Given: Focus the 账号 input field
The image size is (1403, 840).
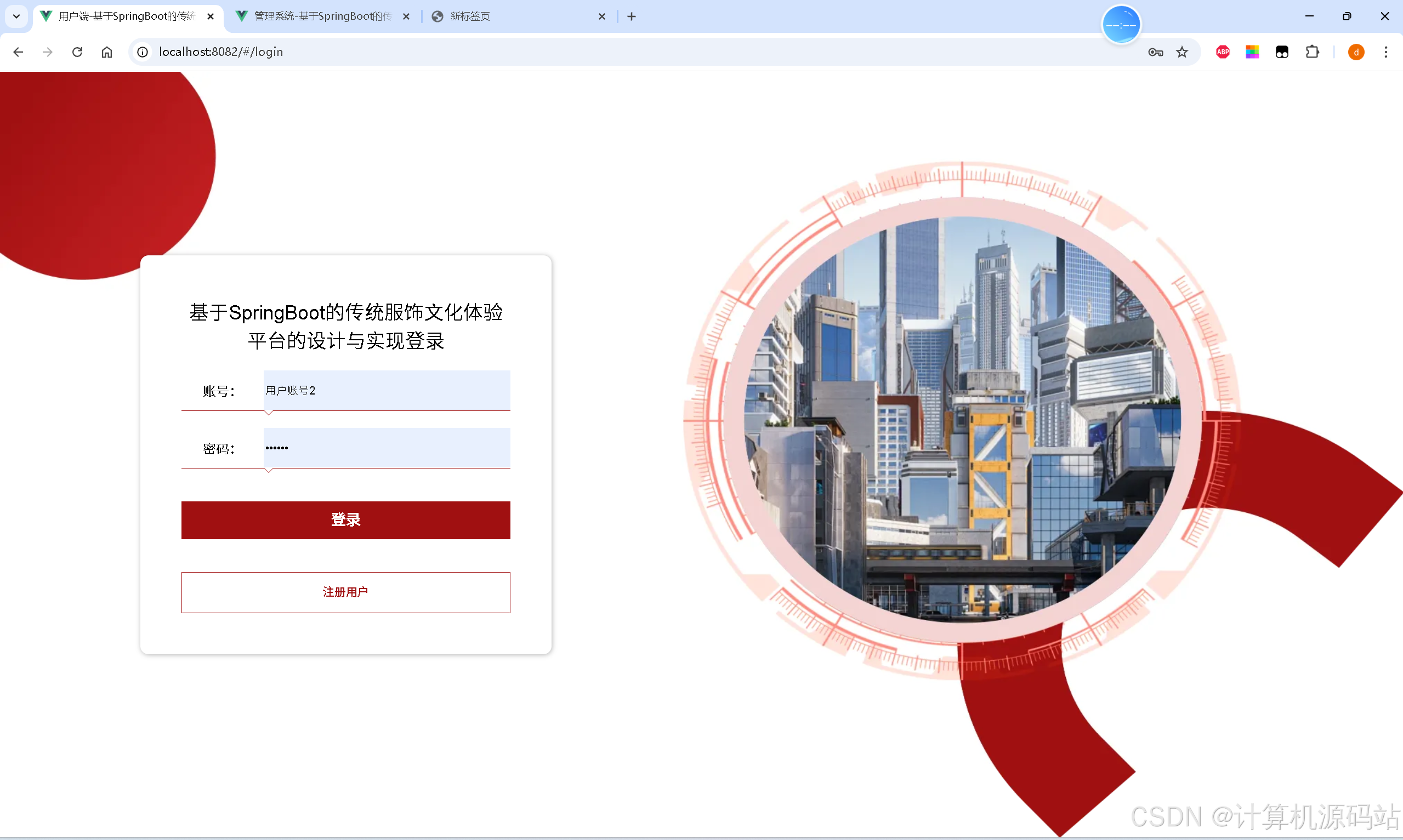Looking at the screenshot, I should [x=386, y=391].
